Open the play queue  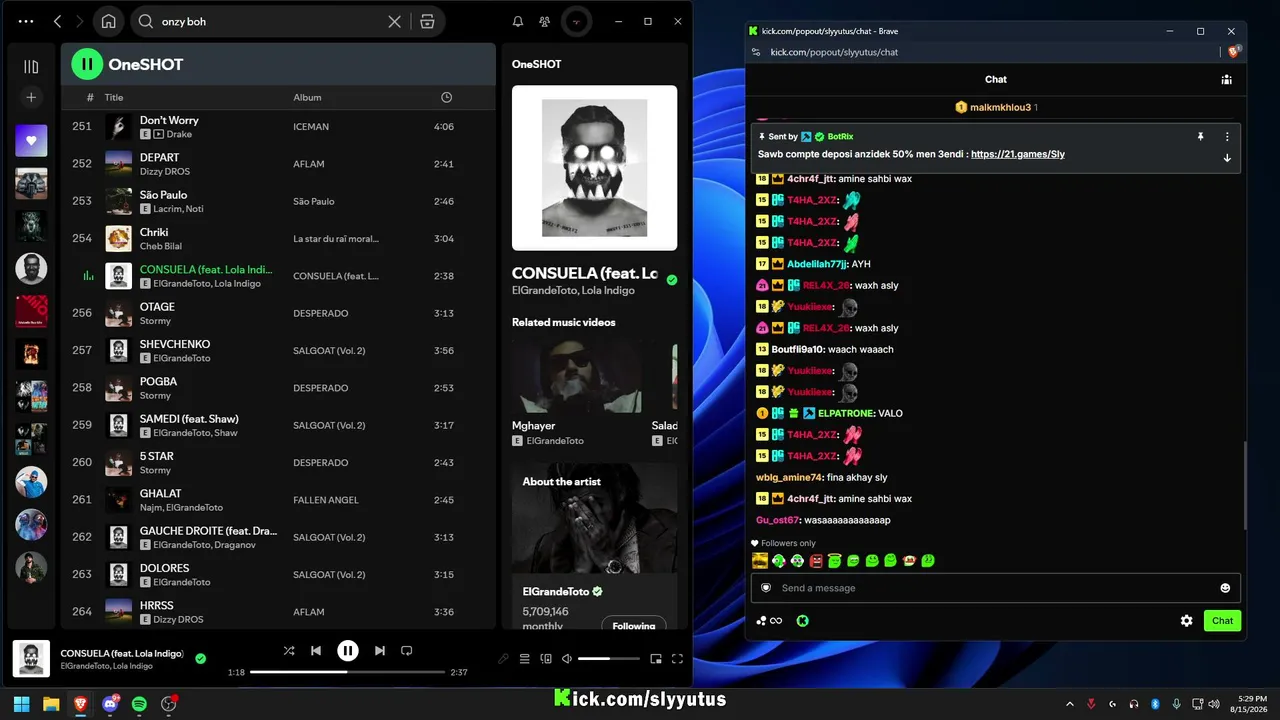[x=524, y=659]
